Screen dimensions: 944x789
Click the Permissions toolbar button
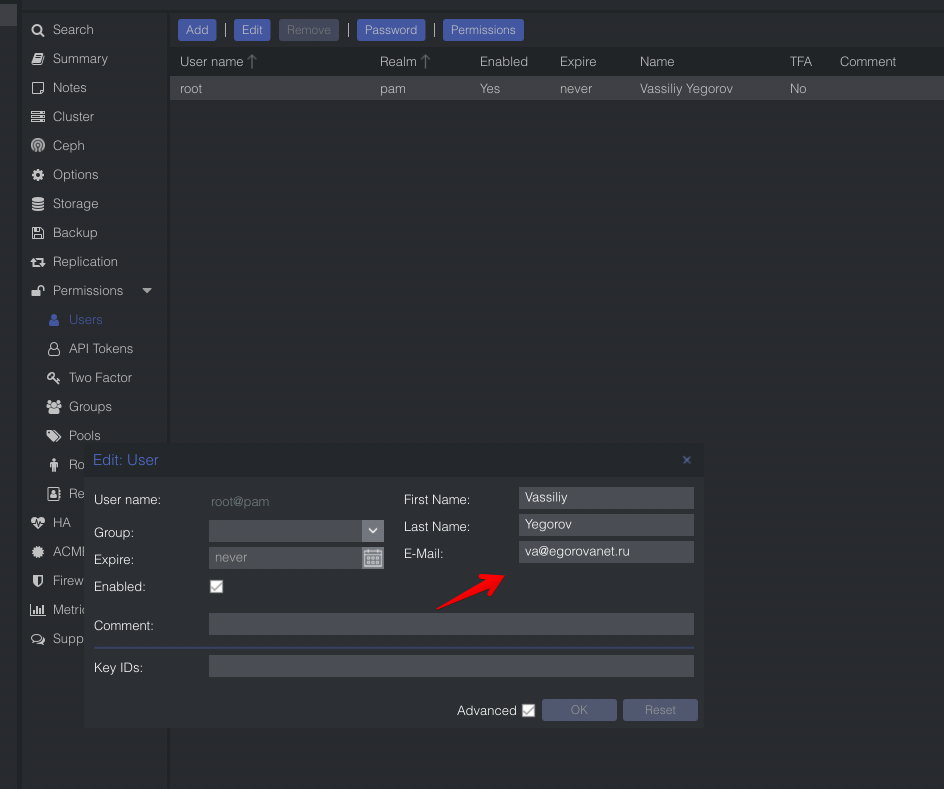pyautogui.click(x=483, y=30)
